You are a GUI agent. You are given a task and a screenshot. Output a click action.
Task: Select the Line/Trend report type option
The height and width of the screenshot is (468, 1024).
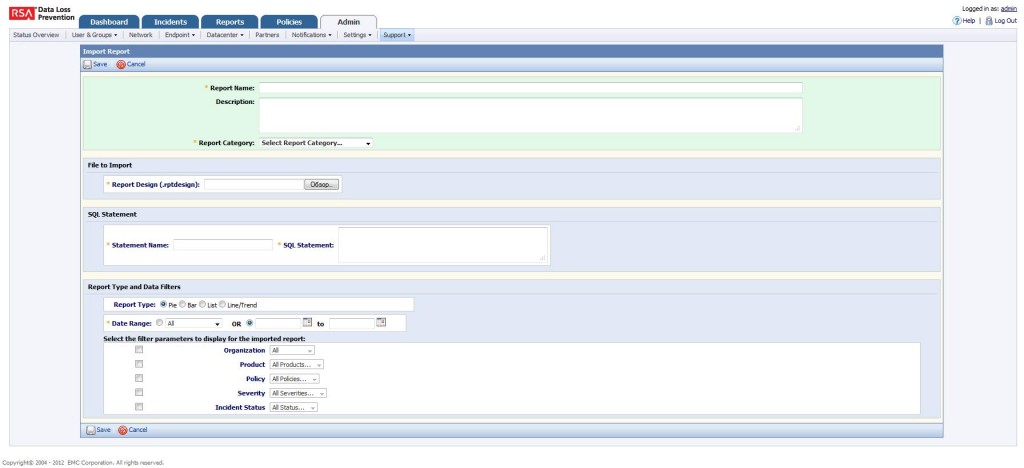[x=224, y=304]
